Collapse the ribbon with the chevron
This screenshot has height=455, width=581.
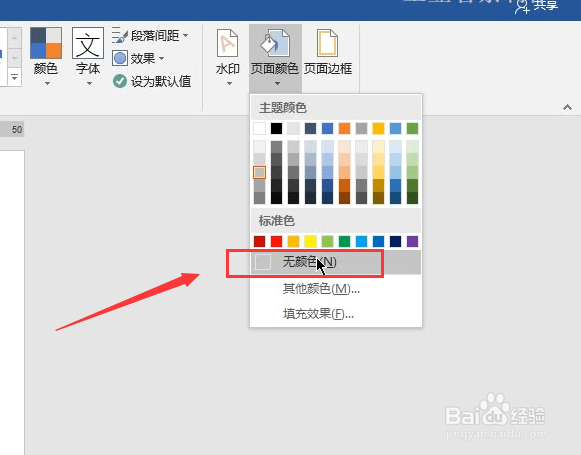[567, 107]
